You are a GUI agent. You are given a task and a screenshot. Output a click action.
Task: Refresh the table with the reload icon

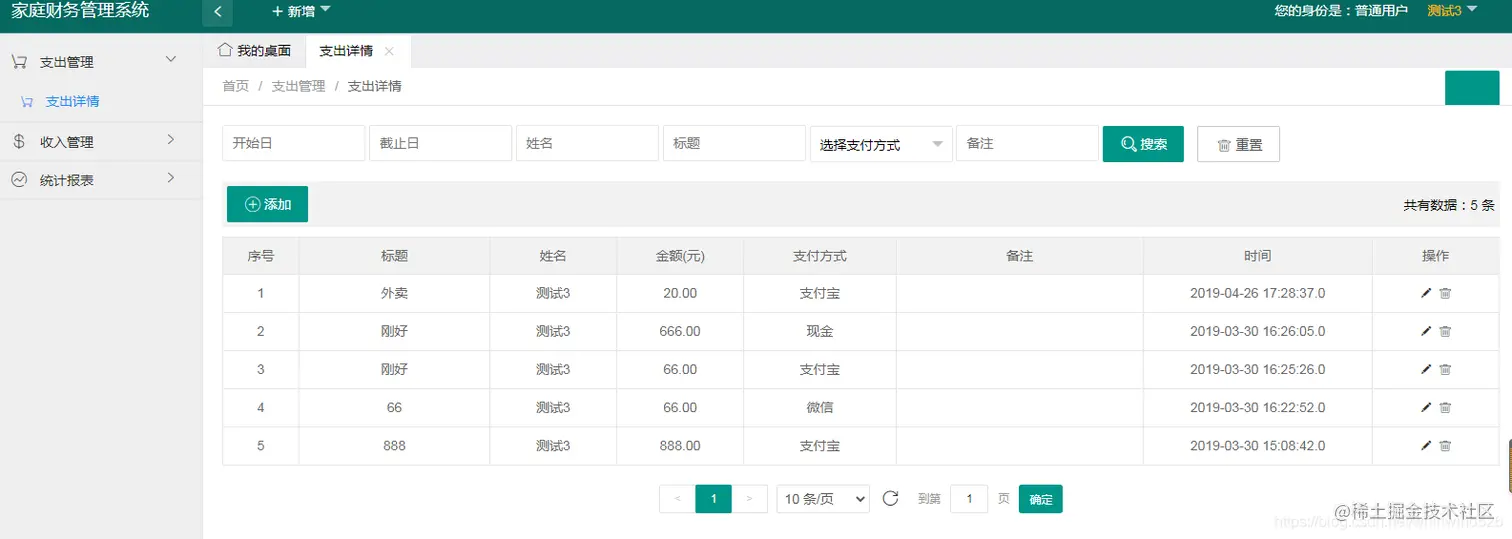point(891,498)
